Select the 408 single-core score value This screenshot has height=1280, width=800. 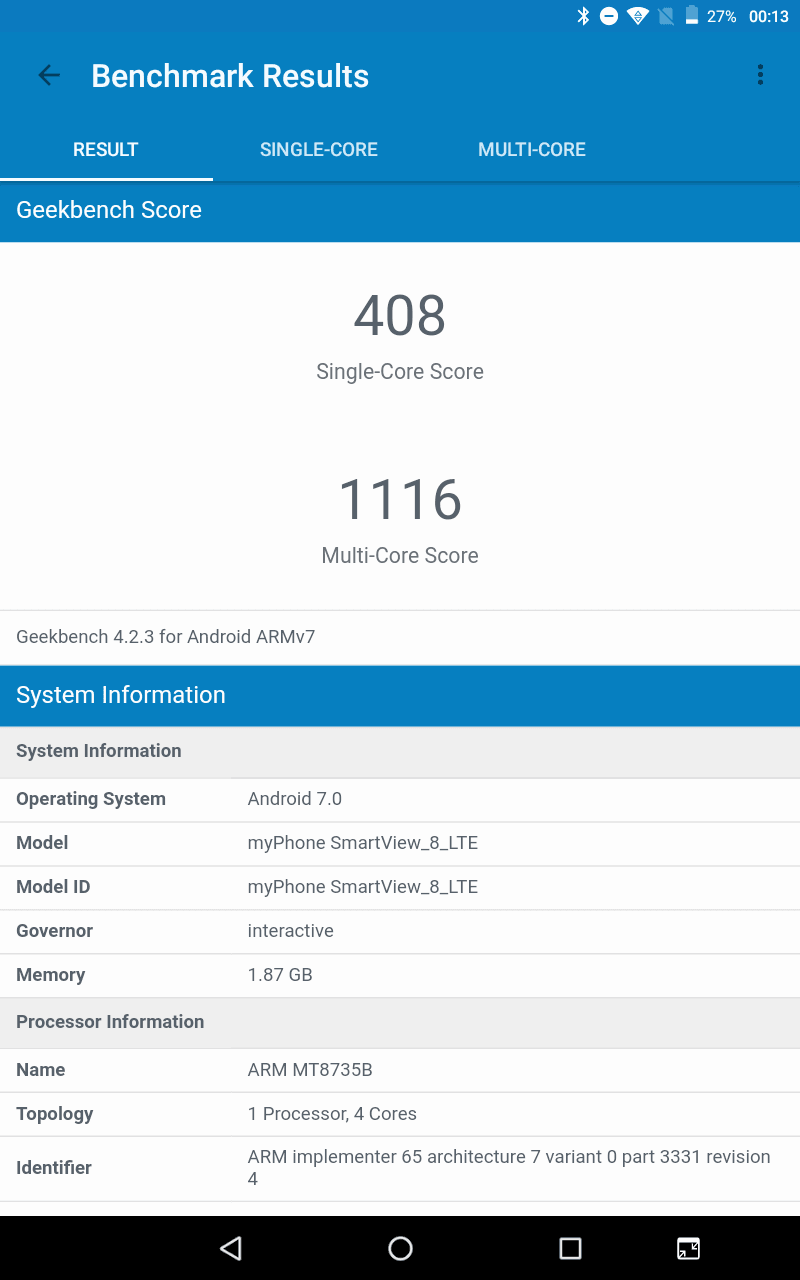click(400, 315)
